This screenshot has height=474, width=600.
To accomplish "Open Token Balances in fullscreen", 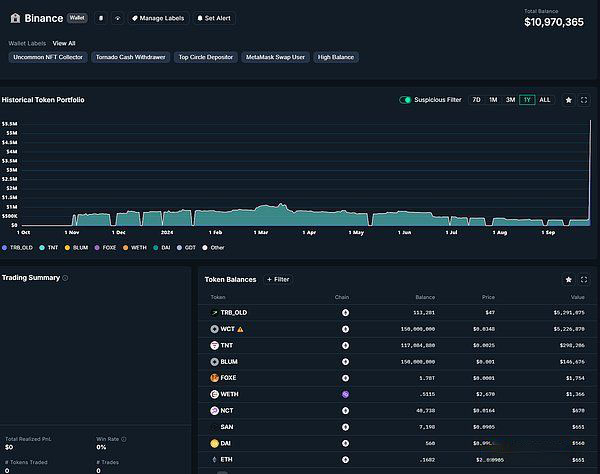I will click(584, 280).
